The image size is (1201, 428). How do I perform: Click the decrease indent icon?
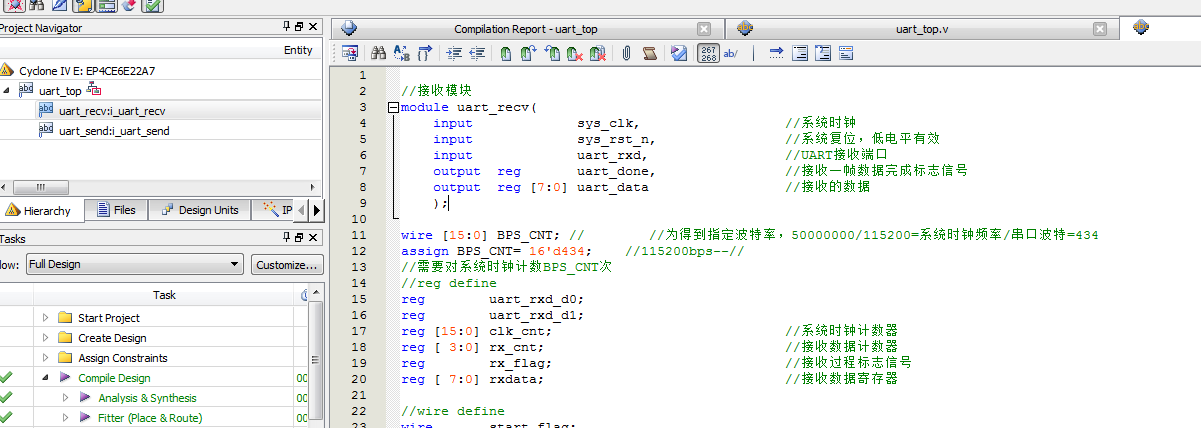click(x=477, y=53)
